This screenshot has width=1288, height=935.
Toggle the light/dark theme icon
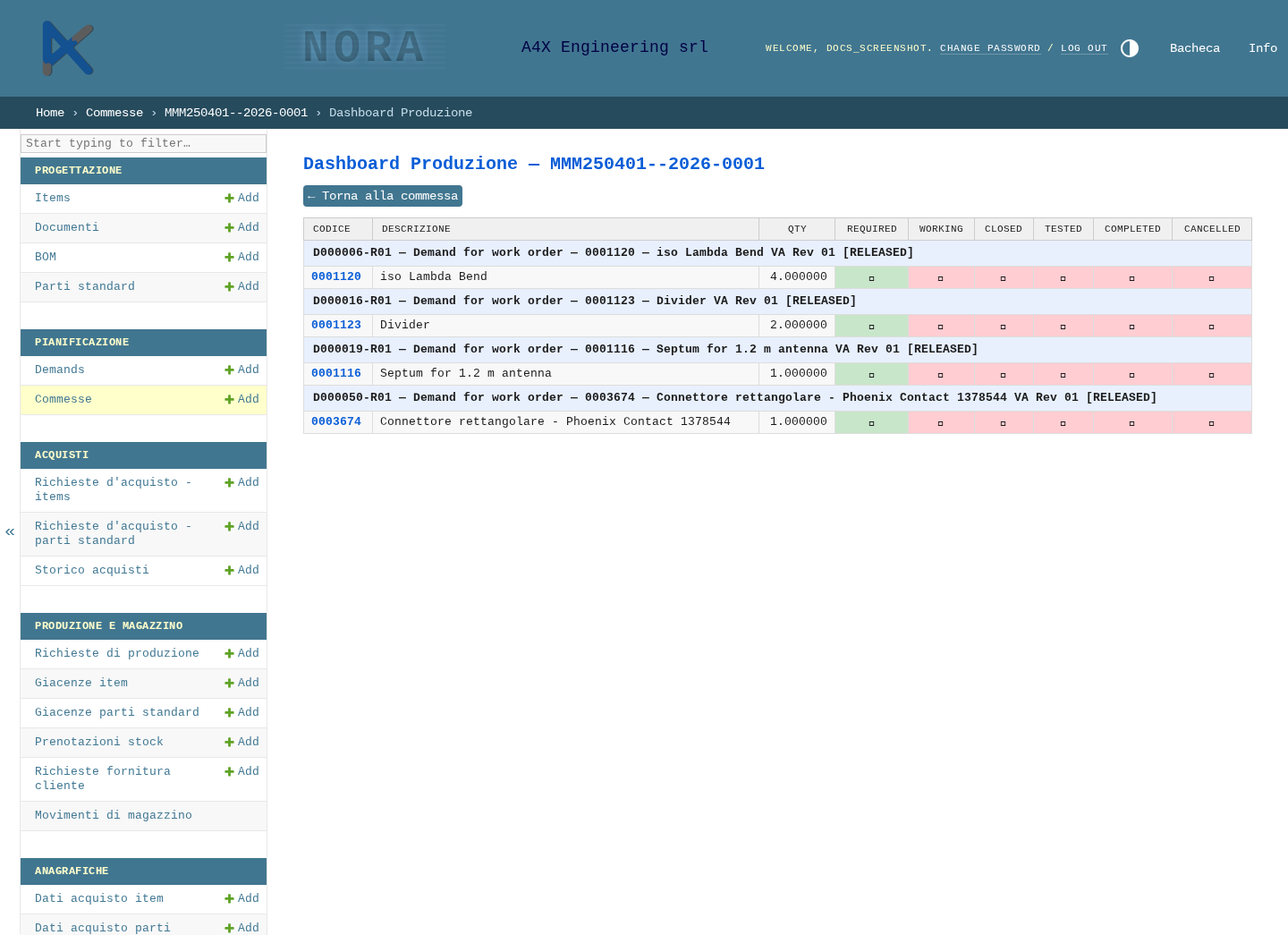pyautogui.click(x=1130, y=48)
